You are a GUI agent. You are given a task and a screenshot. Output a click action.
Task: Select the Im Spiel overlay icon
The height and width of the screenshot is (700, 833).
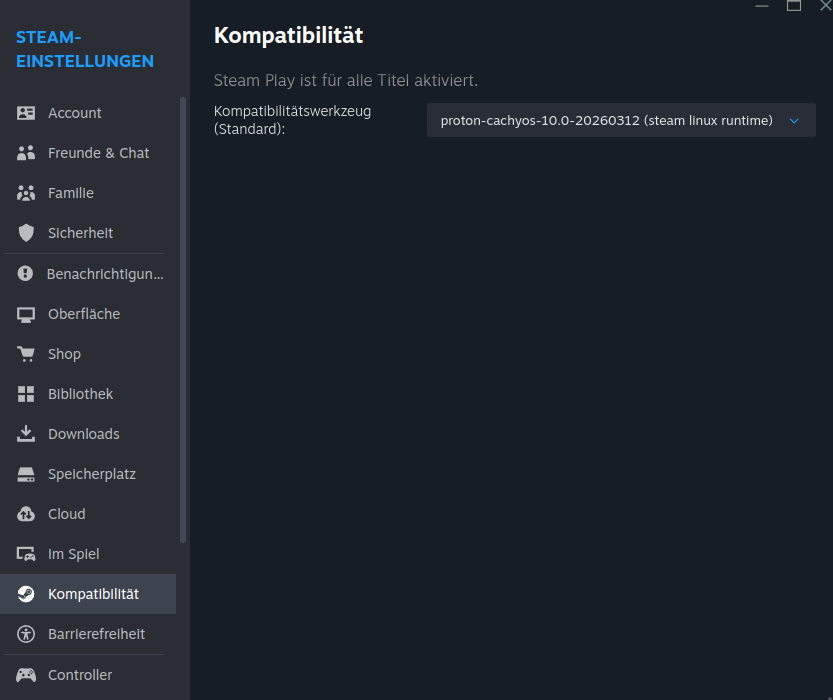coord(26,553)
